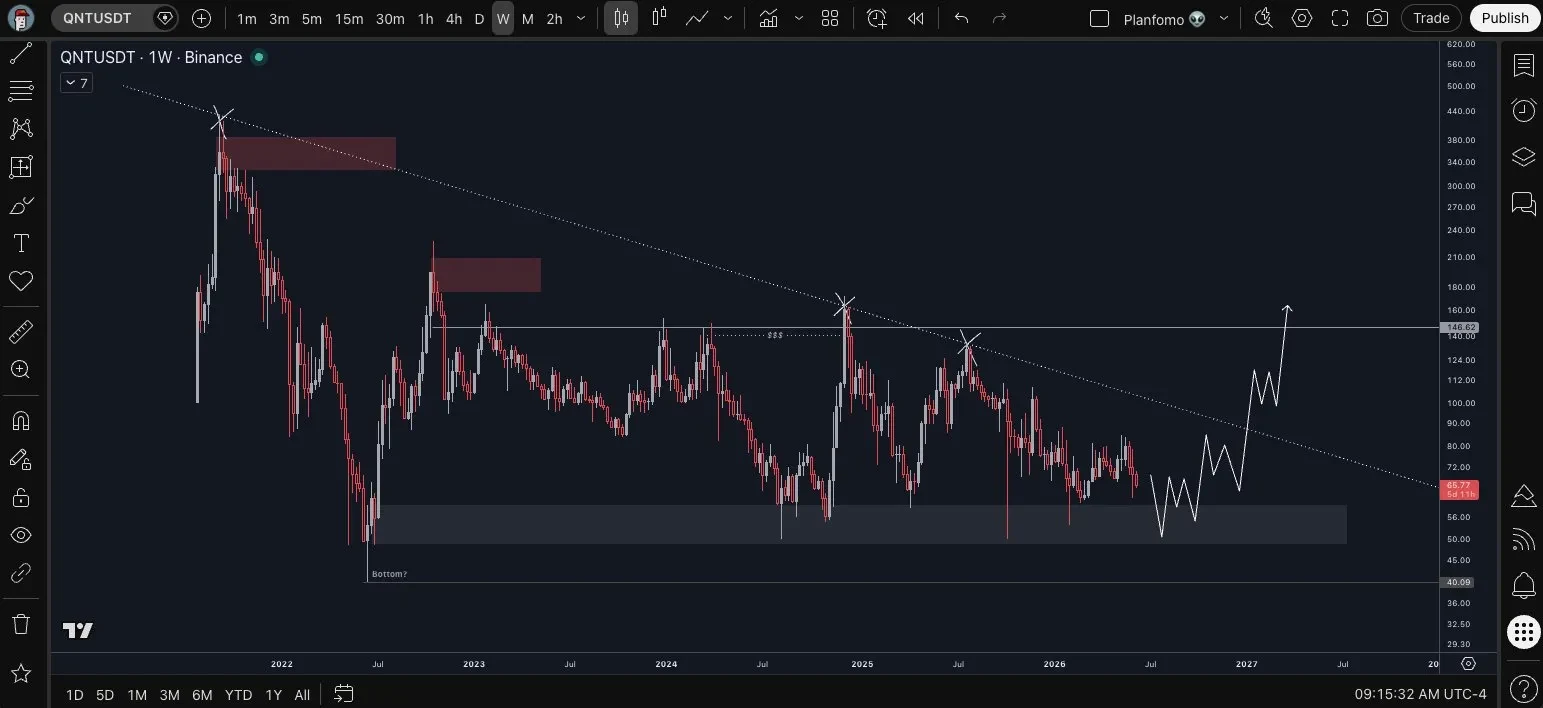The image size is (1543, 708).
Task: Open the alerts clock panel
Action: pyautogui.click(x=1523, y=111)
